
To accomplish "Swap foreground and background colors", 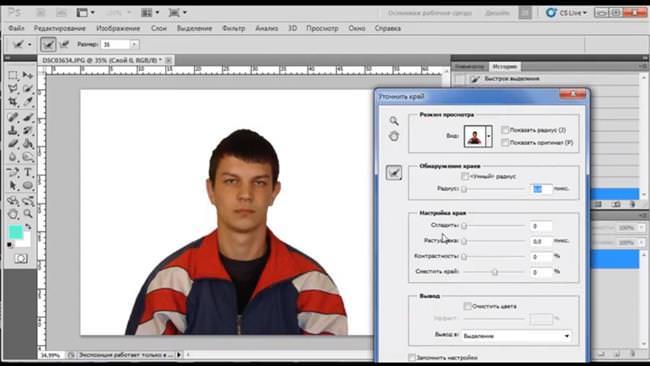I will (28, 226).
